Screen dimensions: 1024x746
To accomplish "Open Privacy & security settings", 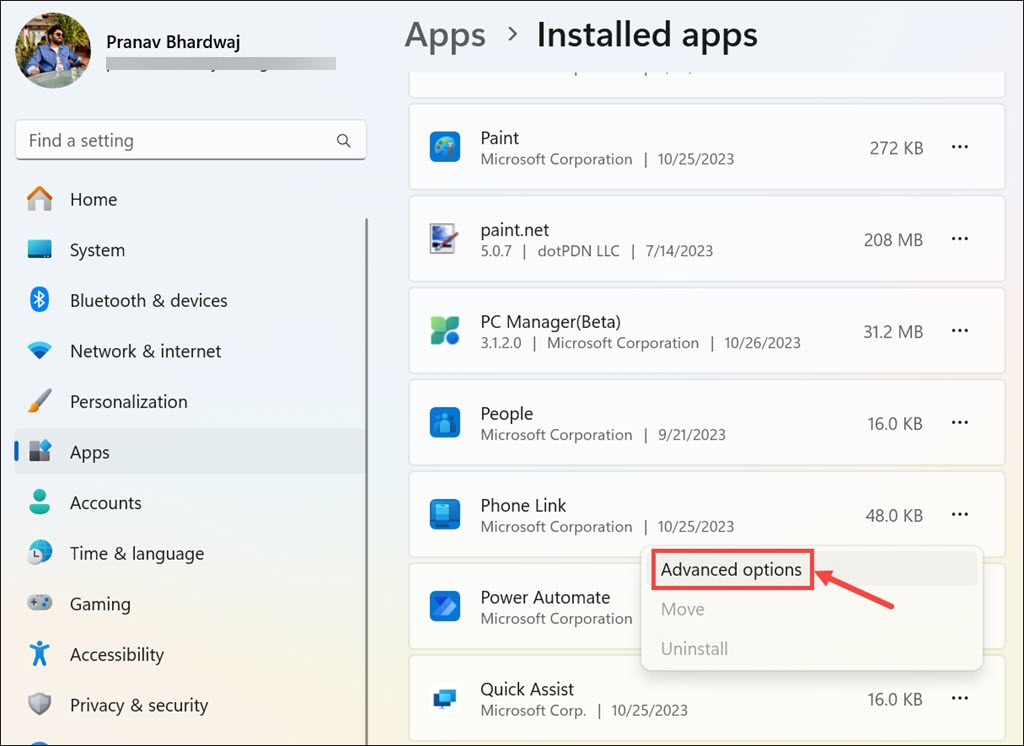I will click(138, 705).
